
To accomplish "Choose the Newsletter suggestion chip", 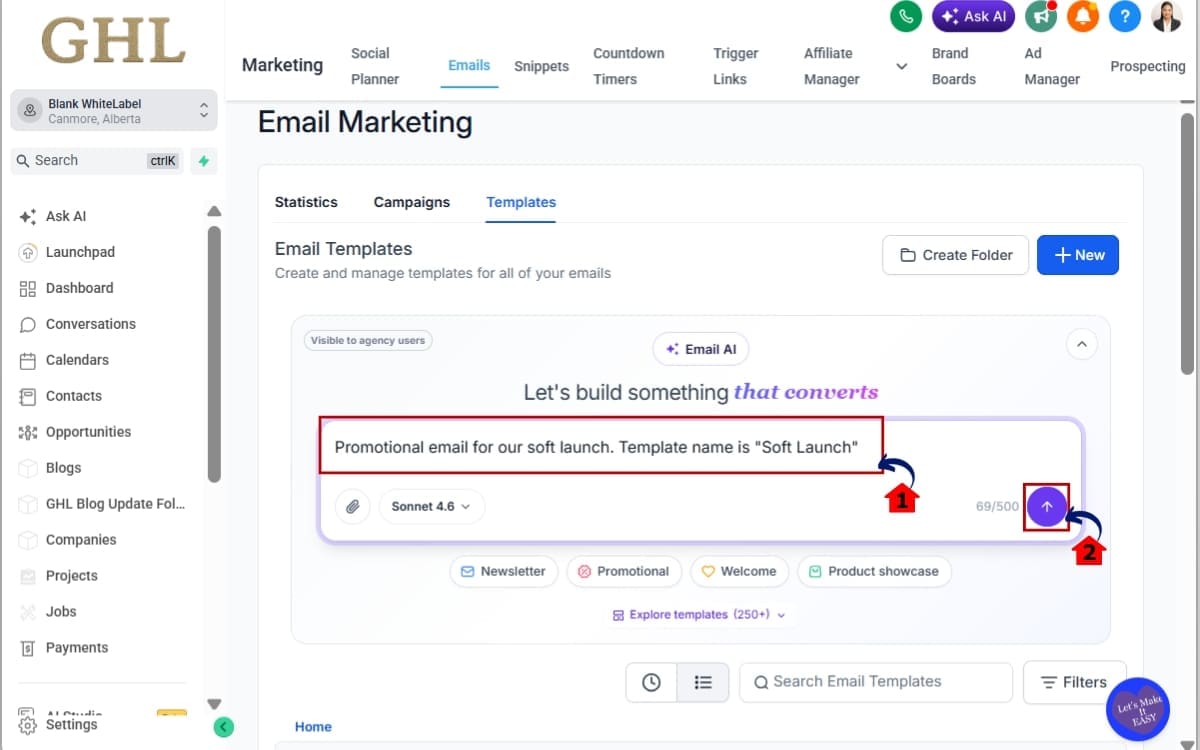I will tap(503, 572).
